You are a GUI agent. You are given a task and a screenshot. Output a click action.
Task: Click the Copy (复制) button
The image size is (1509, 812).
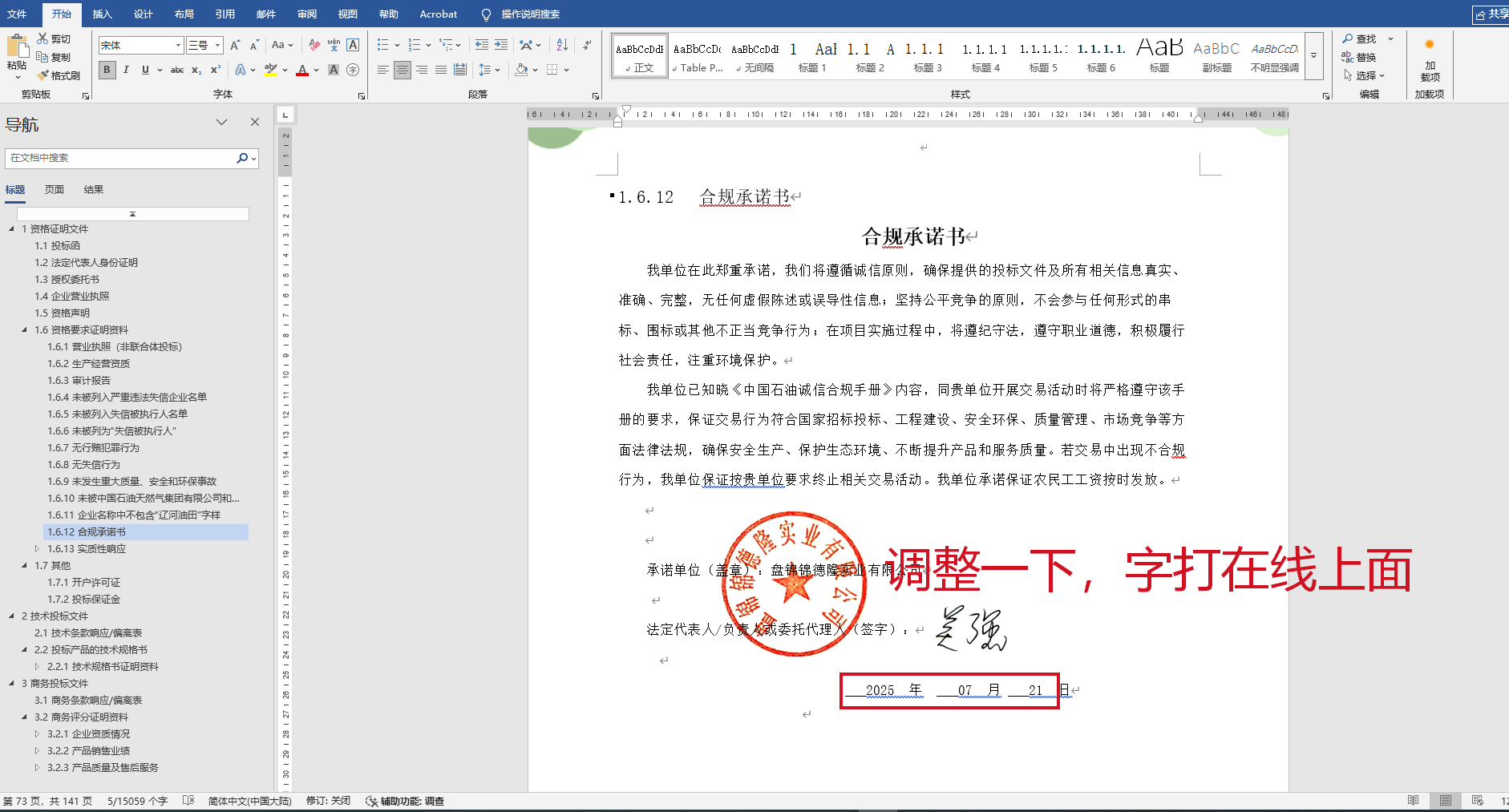tap(54, 57)
